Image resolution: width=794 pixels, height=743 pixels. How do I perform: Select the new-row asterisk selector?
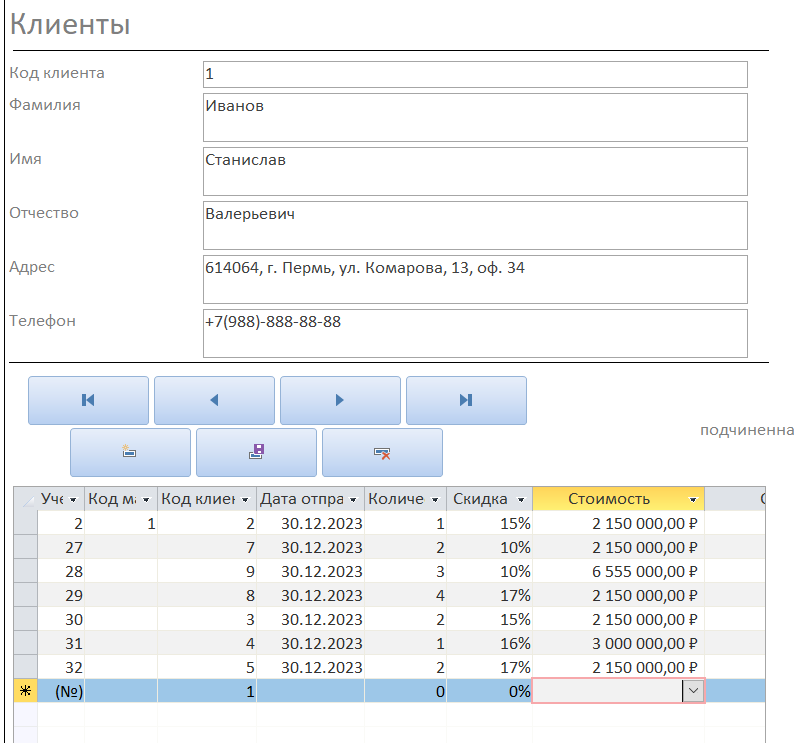[x=25, y=691]
